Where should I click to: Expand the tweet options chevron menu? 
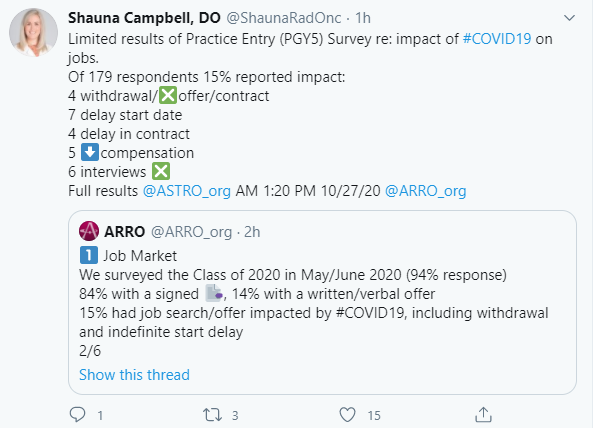click(x=568, y=18)
